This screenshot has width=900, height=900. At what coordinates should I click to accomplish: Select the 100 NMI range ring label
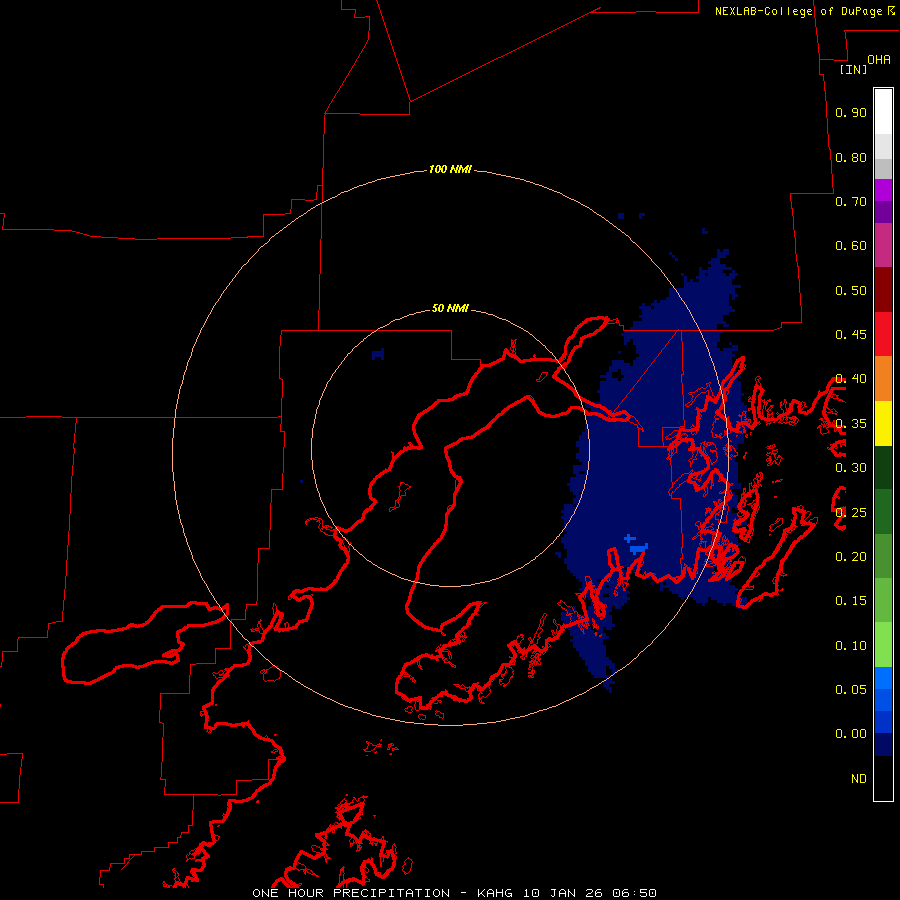[x=450, y=169]
